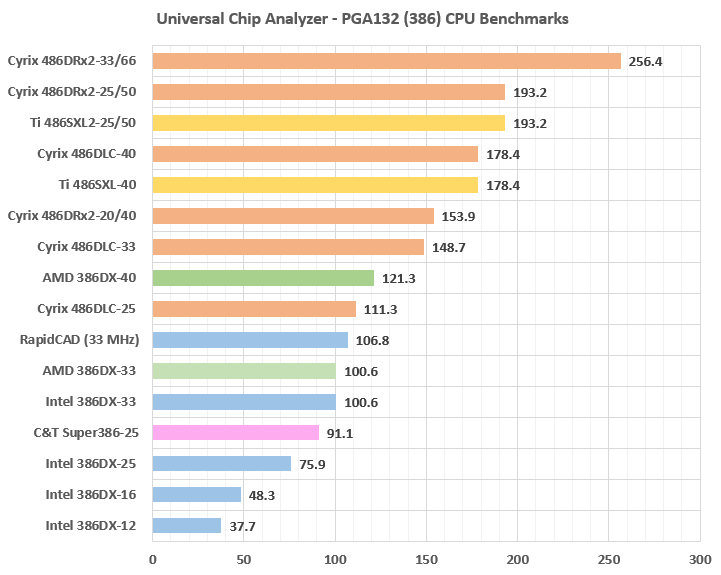The image size is (721, 575).
Task: Select the 75.9 data value
Action: [312, 464]
